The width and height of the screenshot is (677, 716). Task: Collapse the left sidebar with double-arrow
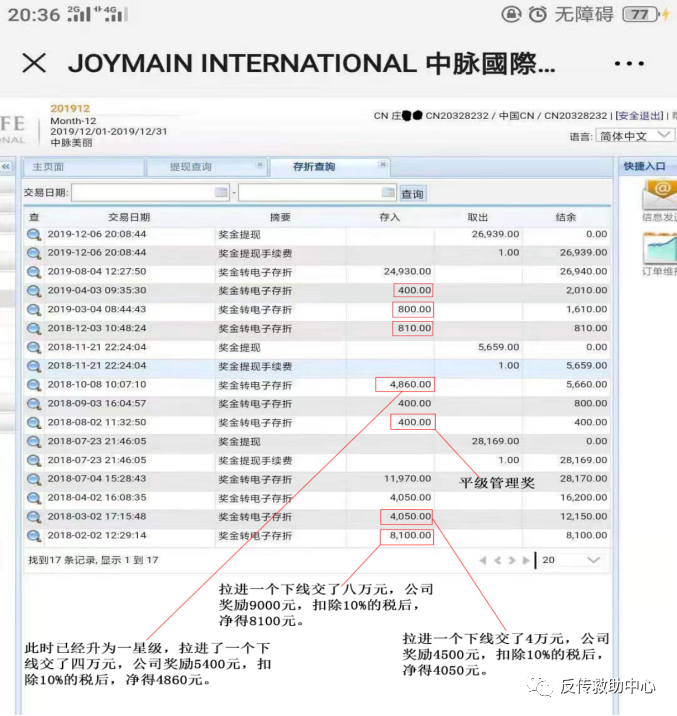[6, 167]
